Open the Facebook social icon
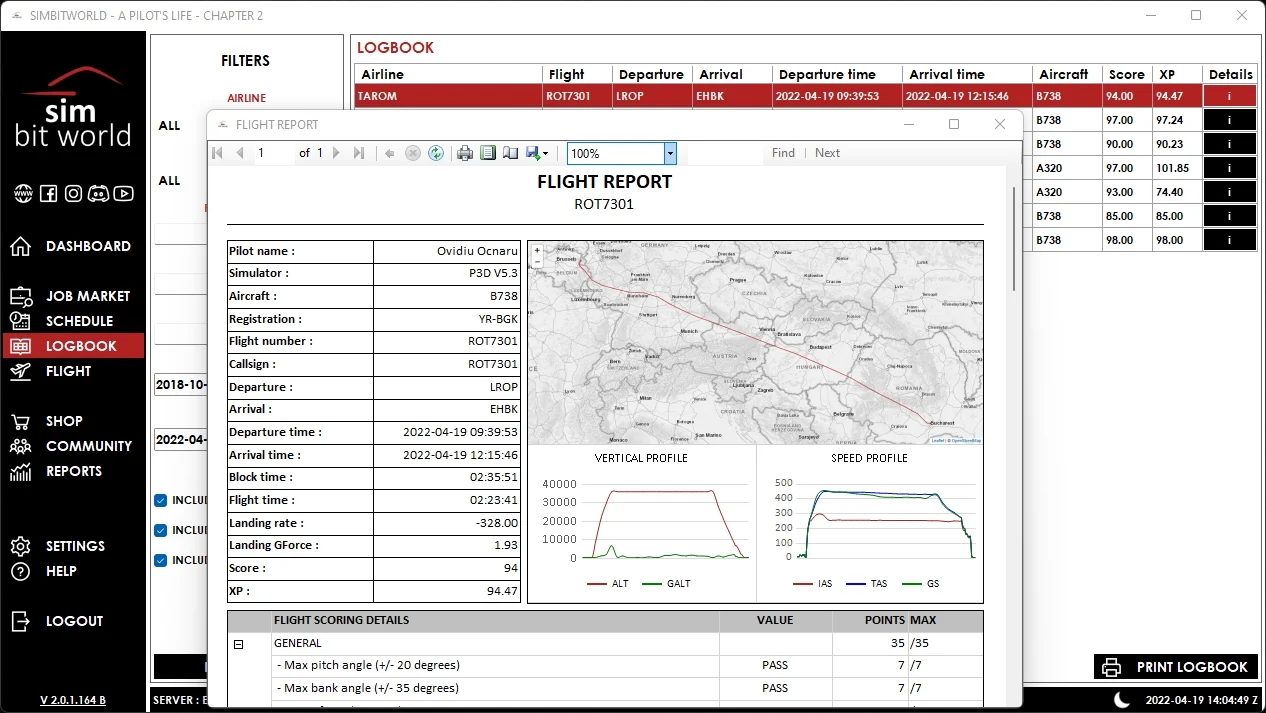This screenshot has height=713, width=1266. point(48,194)
